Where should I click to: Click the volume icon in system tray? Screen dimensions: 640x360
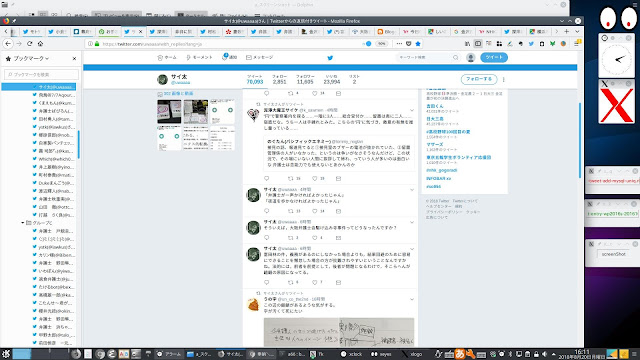pos(544,354)
